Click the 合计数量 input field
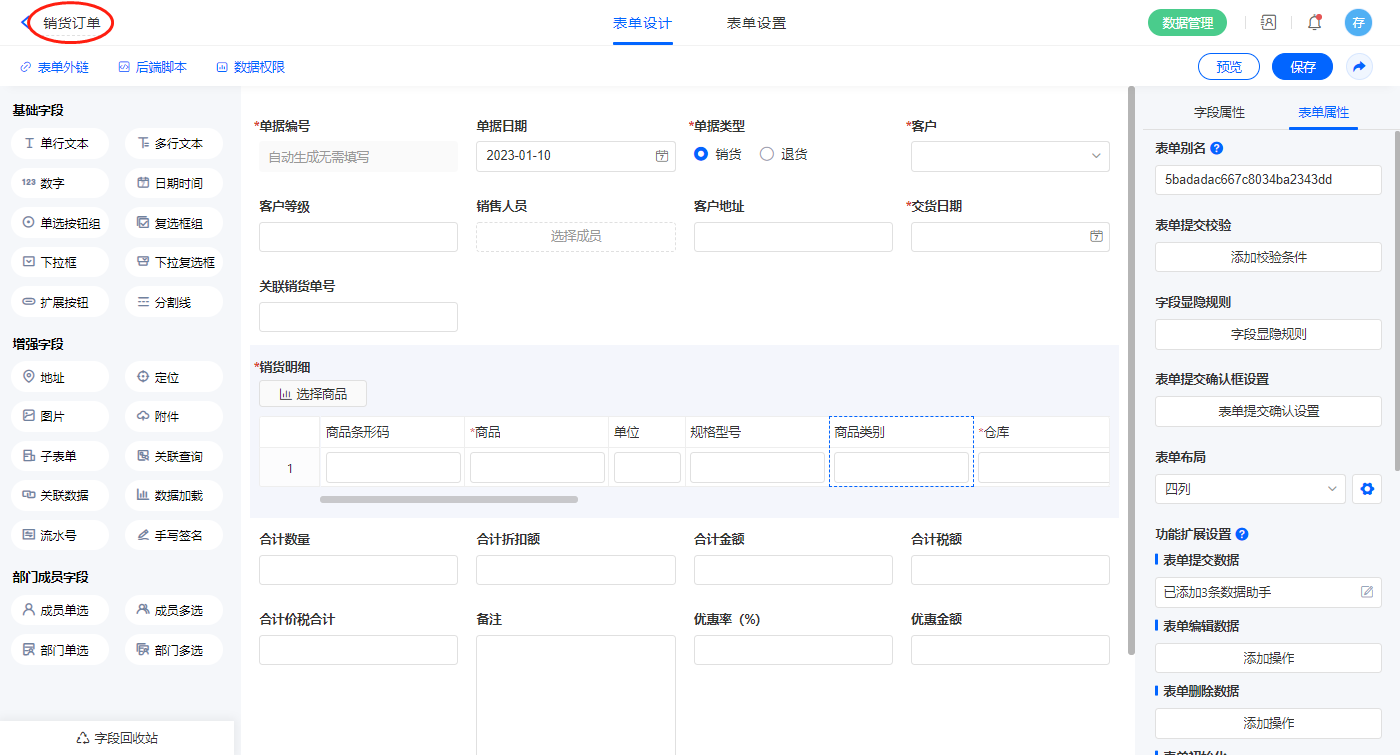Viewport: 1400px width, 755px height. (x=358, y=570)
